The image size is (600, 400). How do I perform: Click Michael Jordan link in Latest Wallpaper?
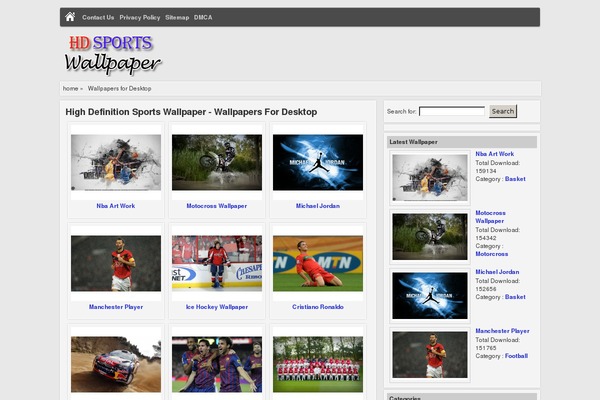(497, 272)
